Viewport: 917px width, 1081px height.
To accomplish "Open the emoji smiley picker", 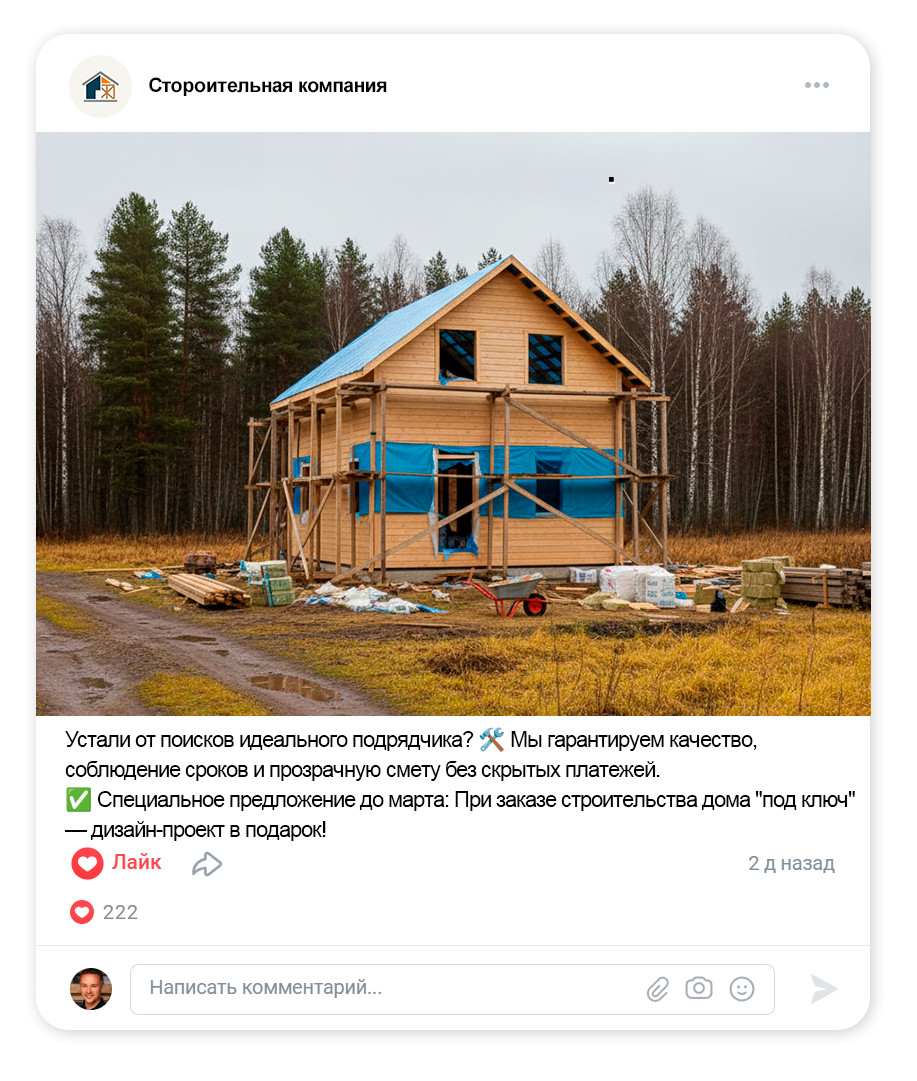I will click(742, 989).
